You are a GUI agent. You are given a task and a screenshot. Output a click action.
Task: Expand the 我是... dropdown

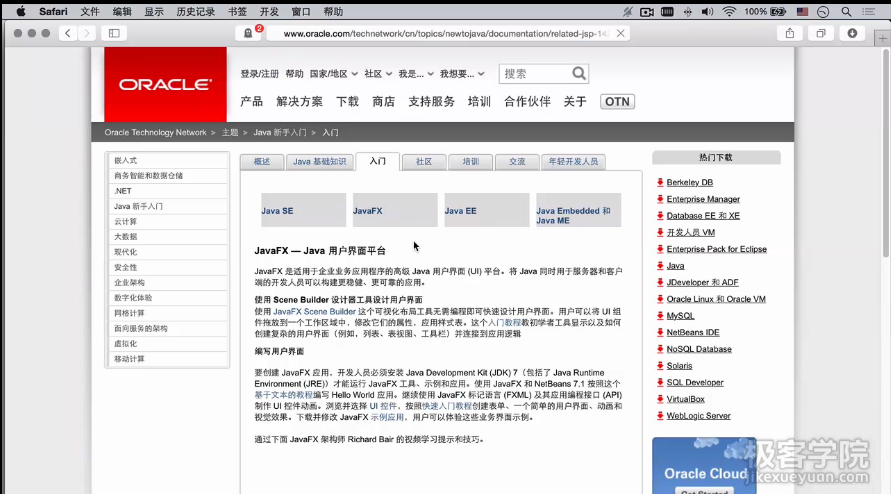(416, 74)
